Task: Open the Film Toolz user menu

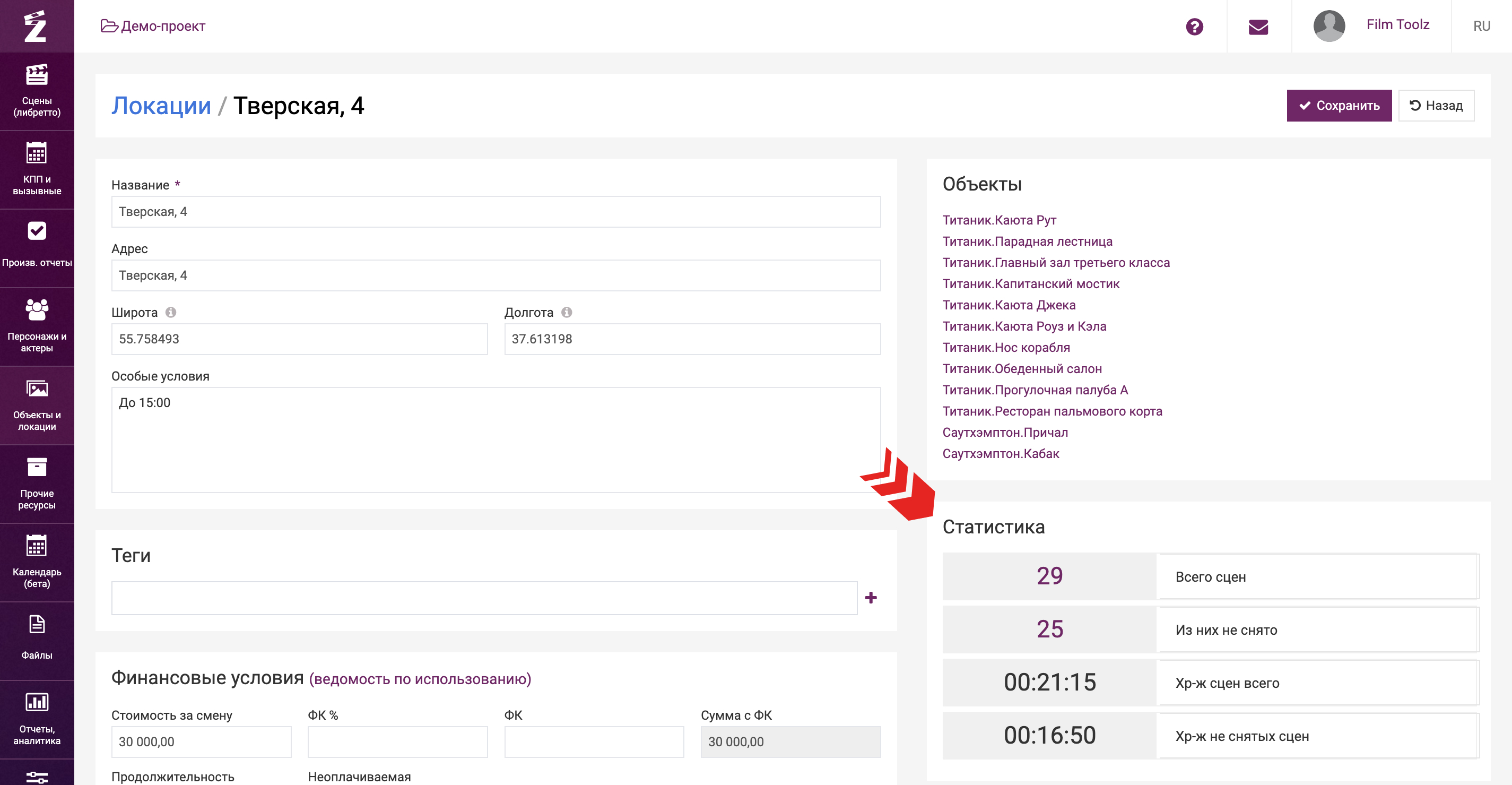Action: click(1397, 24)
